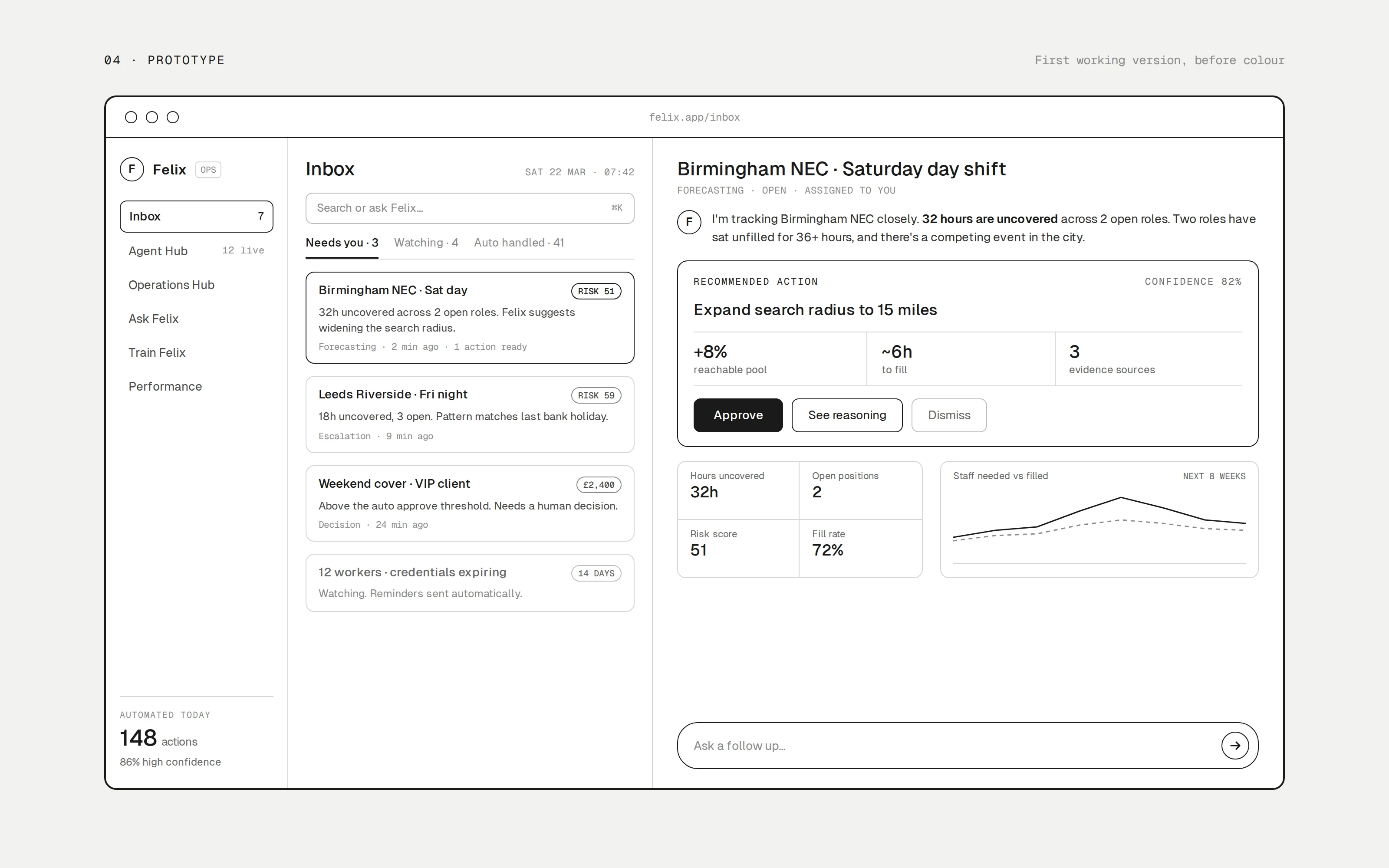The width and height of the screenshot is (1389, 868).
Task: Open Leeds Riverside Fri night card
Action: click(470, 414)
